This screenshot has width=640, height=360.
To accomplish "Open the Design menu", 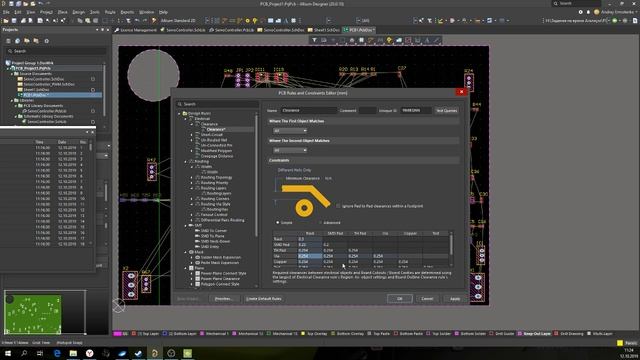I will coord(78,12).
